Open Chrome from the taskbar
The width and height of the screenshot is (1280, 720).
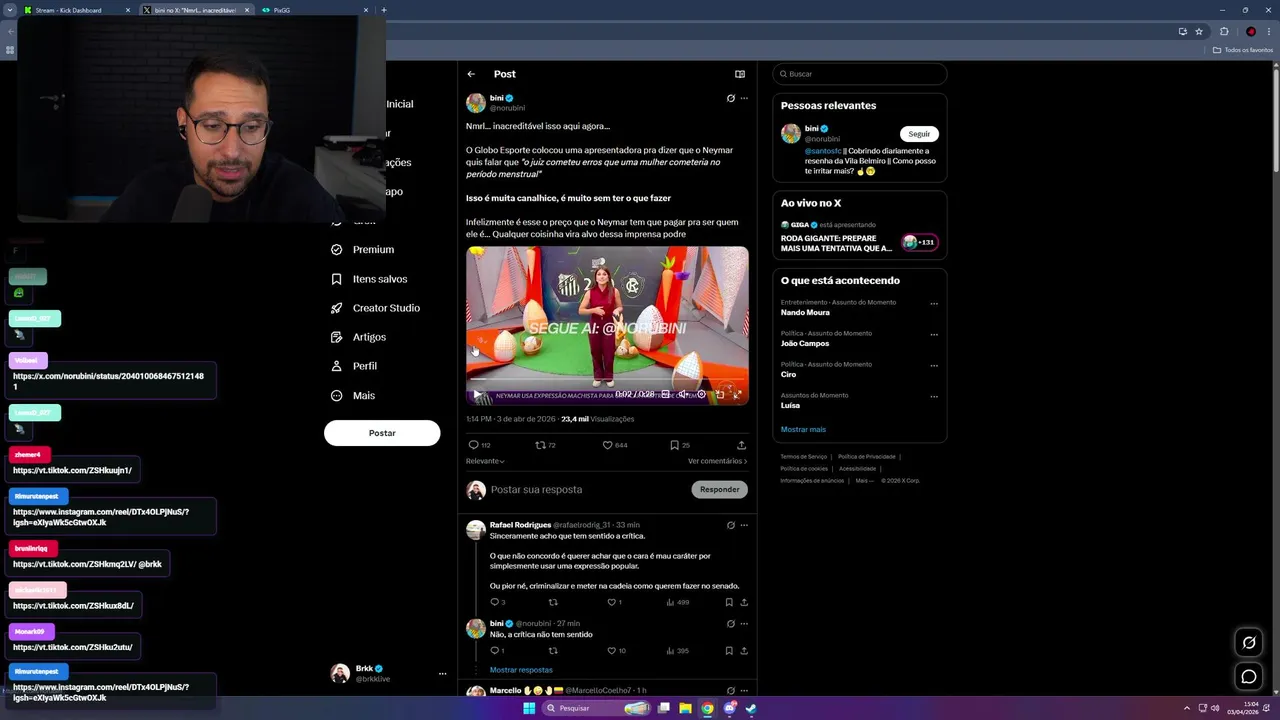tap(707, 708)
